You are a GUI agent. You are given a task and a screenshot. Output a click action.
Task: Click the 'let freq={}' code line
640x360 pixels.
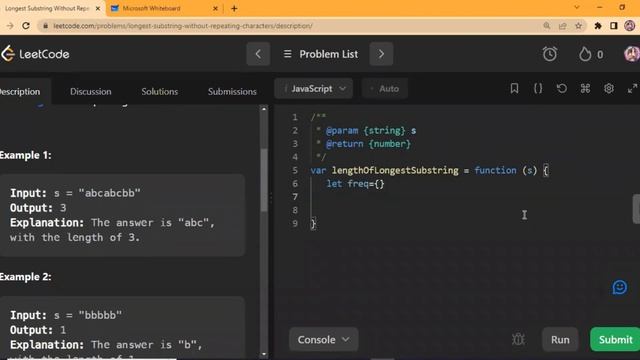coord(356,184)
